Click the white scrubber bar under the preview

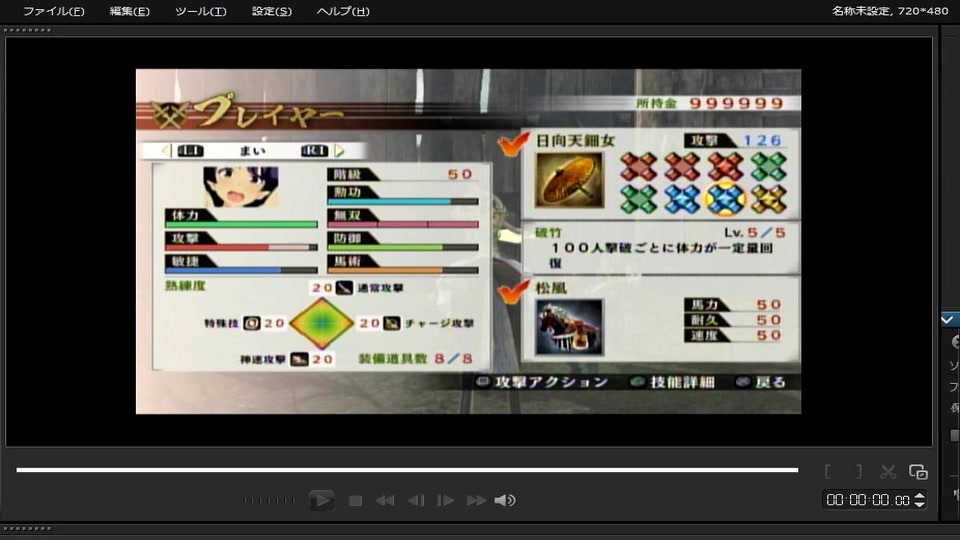tap(407, 470)
